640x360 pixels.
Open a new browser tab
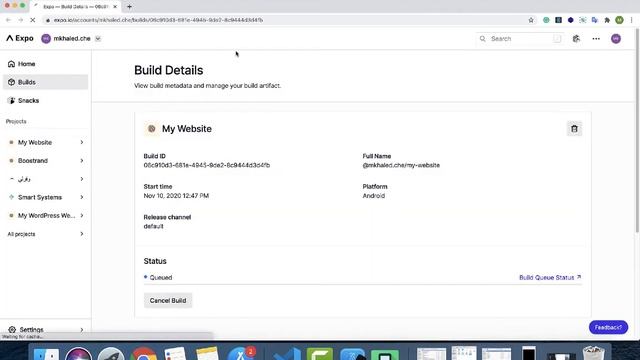pos(129,7)
